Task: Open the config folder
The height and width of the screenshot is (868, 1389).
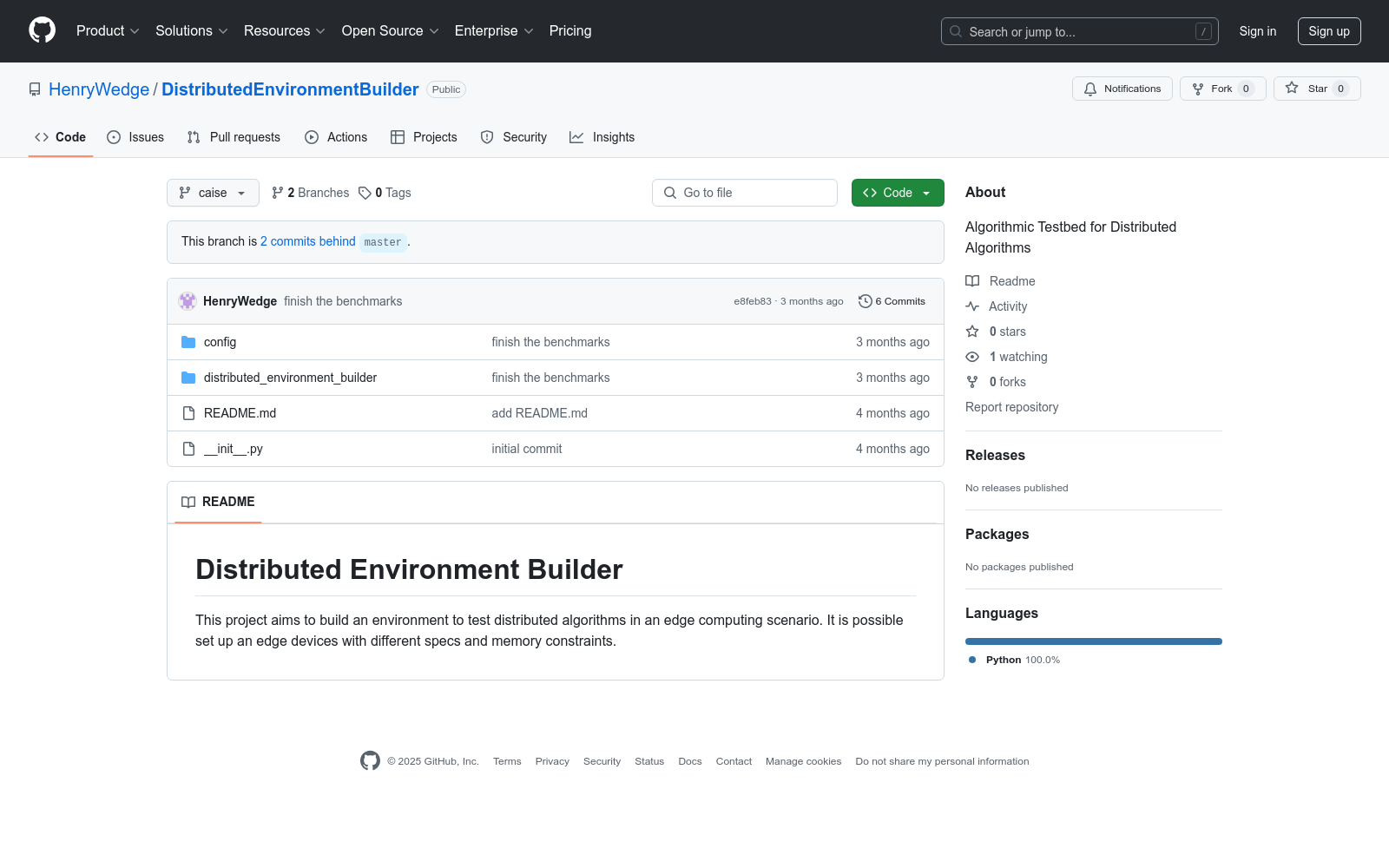Action: click(x=220, y=342)
